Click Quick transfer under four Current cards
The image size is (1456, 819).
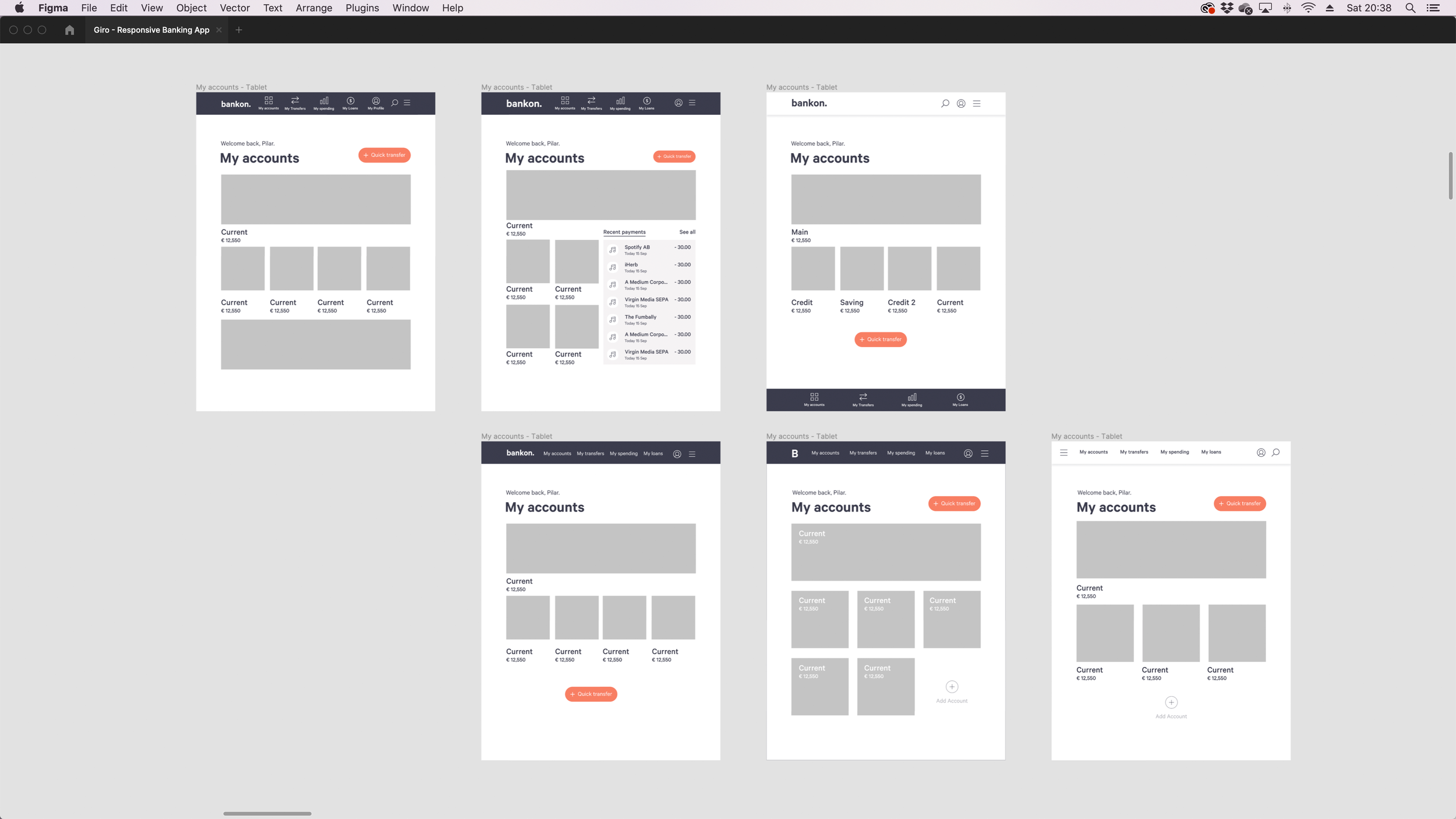[x=591, y=694]
